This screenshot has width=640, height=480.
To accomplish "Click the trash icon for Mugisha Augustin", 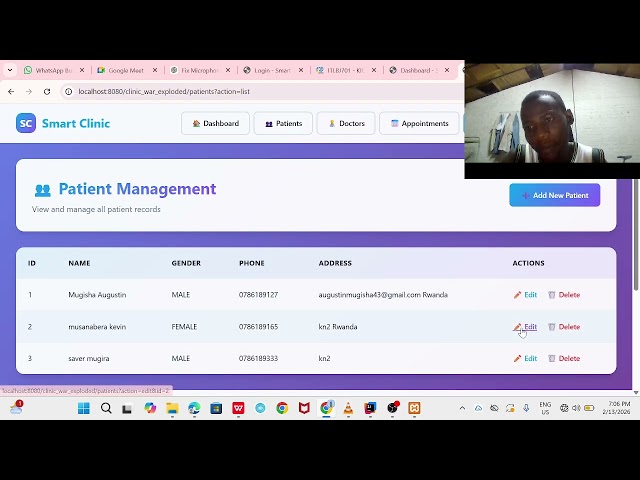I will pos(551,295).
